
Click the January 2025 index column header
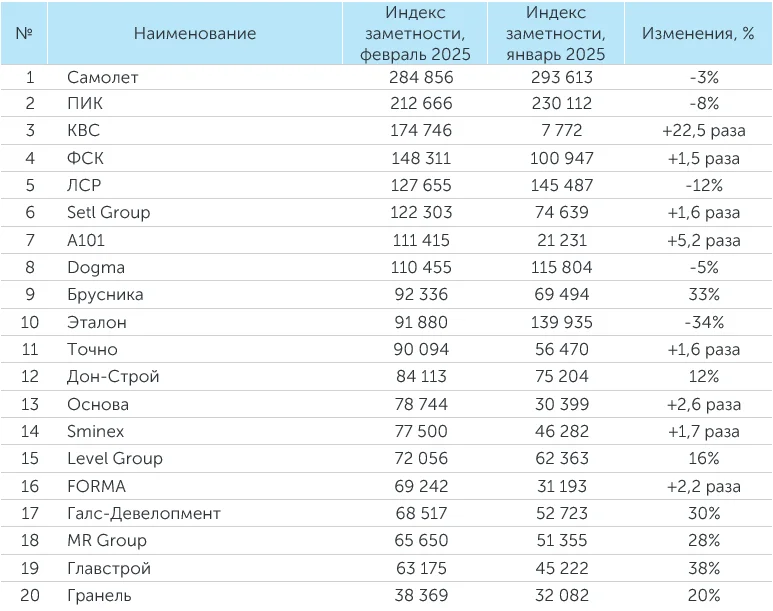pyautogui.click(x=556, y=33)
